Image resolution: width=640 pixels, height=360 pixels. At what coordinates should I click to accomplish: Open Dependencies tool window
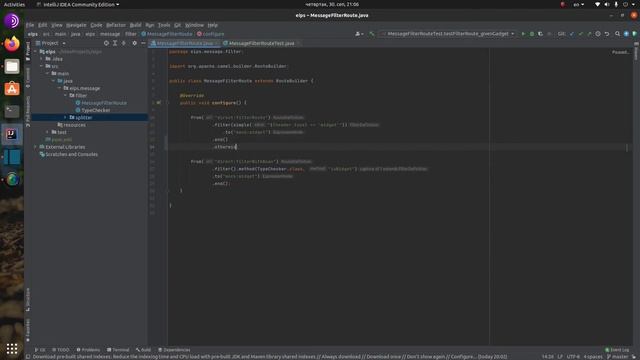point(174,350)
